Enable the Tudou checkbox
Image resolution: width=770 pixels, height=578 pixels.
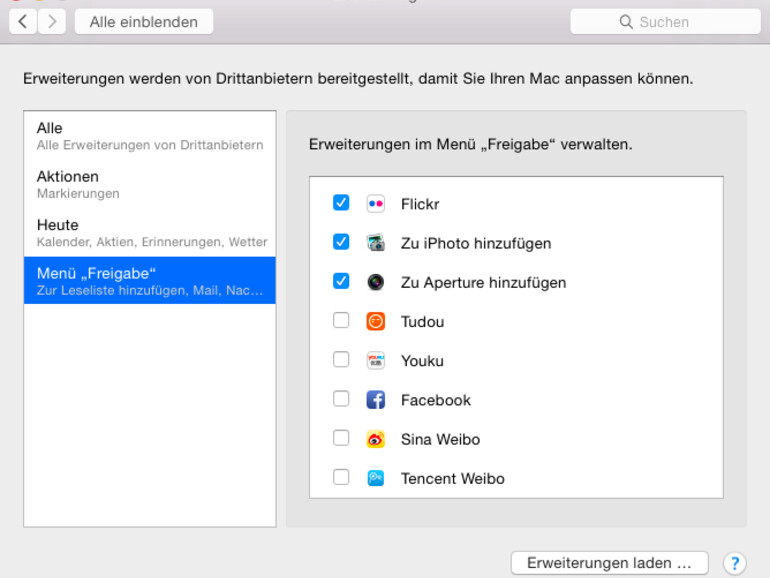click(341, 321)
